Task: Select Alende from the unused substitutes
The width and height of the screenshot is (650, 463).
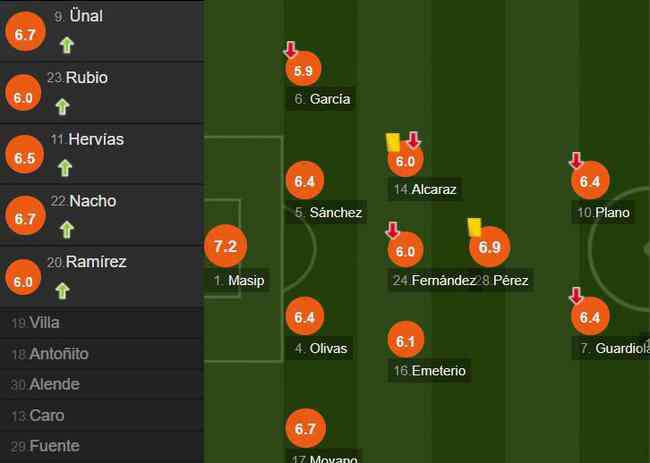Action: [101, 385]
